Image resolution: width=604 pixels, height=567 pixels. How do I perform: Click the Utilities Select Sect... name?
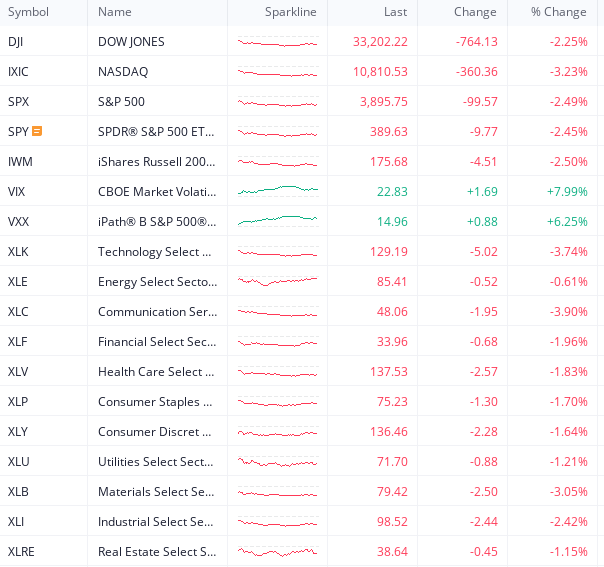[156, 462]
